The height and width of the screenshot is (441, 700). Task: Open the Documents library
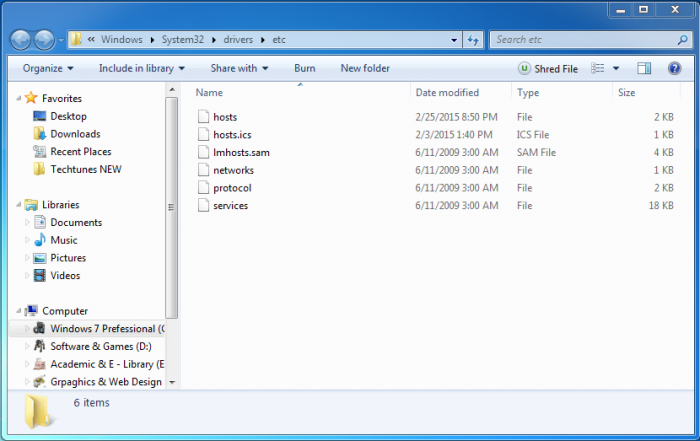[x=76, y=222]
